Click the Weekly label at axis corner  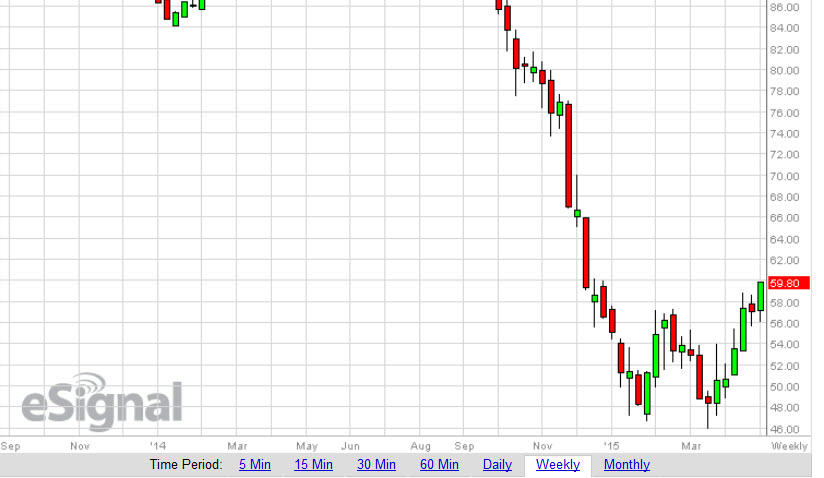pos(789,446)
